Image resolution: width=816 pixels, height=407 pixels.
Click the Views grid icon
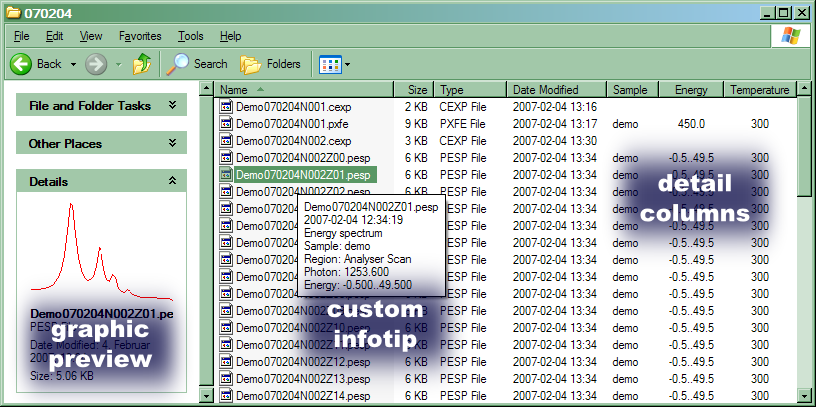click(x=329, y=64)
